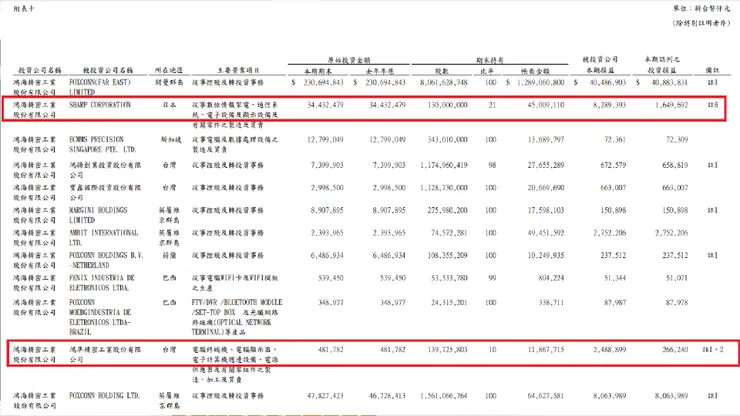Click investment income '40,883,831'
Viewport: 740px width, 416px height.
[x=670, y=82]
